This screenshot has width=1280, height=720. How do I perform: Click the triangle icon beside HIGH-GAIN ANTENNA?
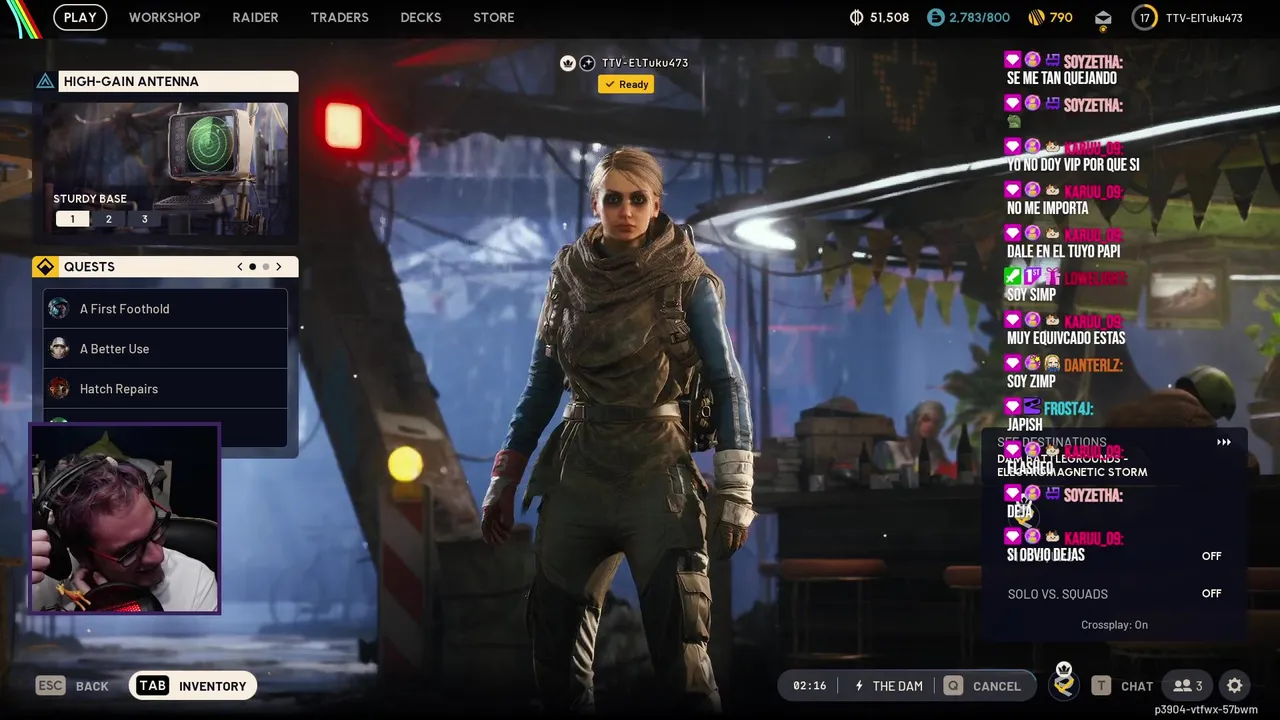45,81
